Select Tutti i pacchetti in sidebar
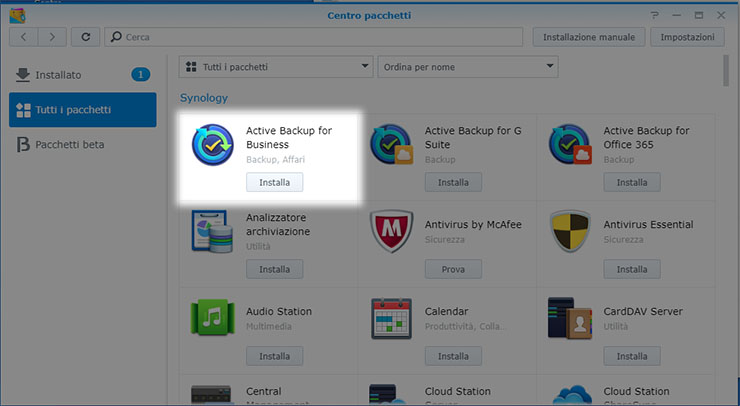Image resolution: width=740 pixels, height=406 pixels. [x=82, y=110]
